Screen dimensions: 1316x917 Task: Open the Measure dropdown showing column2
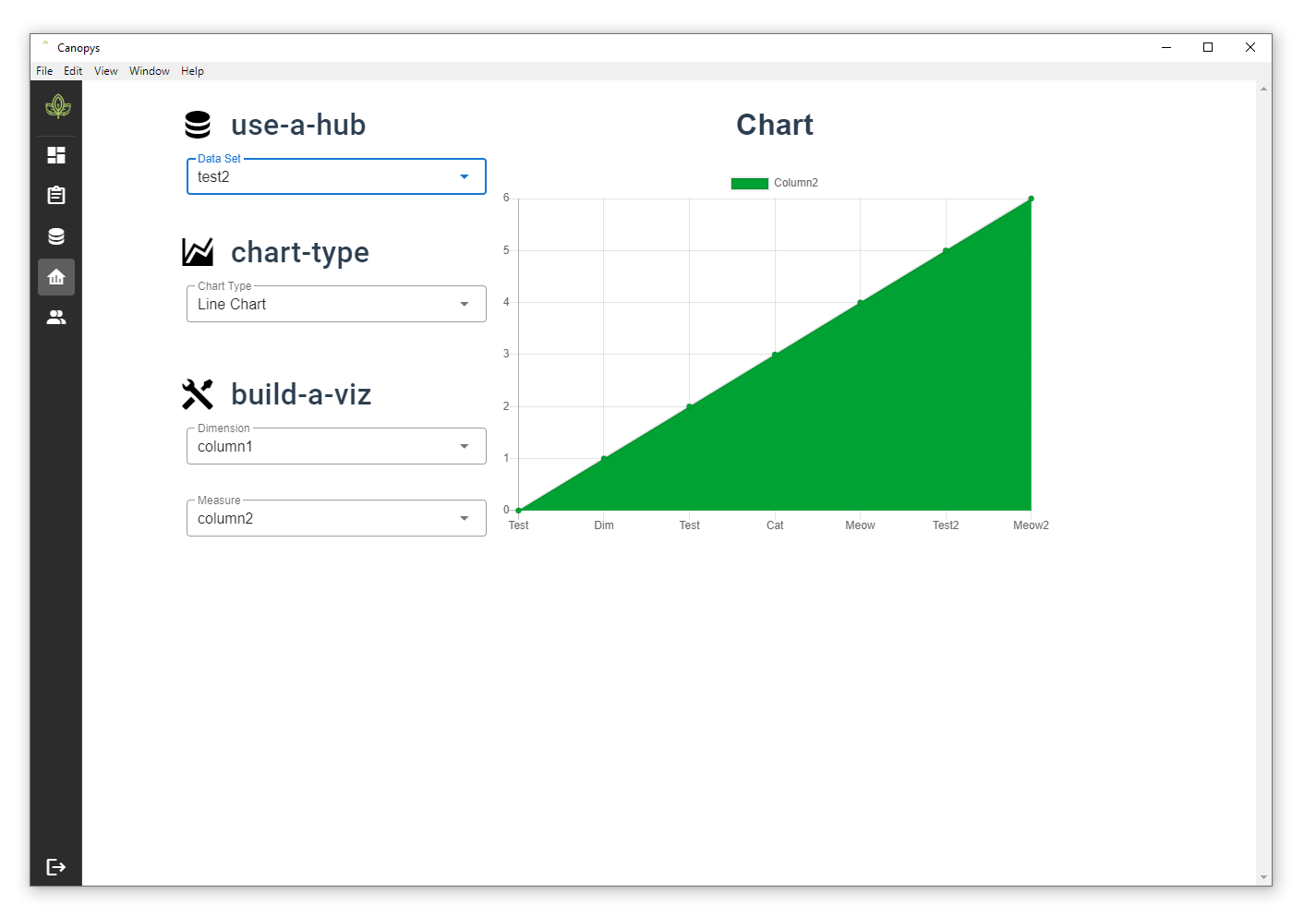336,518
